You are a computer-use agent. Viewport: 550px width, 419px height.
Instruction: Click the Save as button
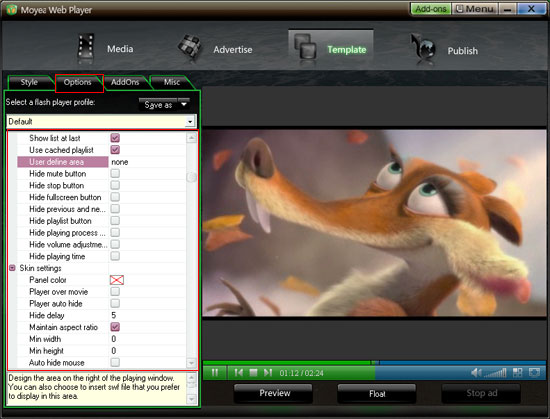click(x=159, y=104)
